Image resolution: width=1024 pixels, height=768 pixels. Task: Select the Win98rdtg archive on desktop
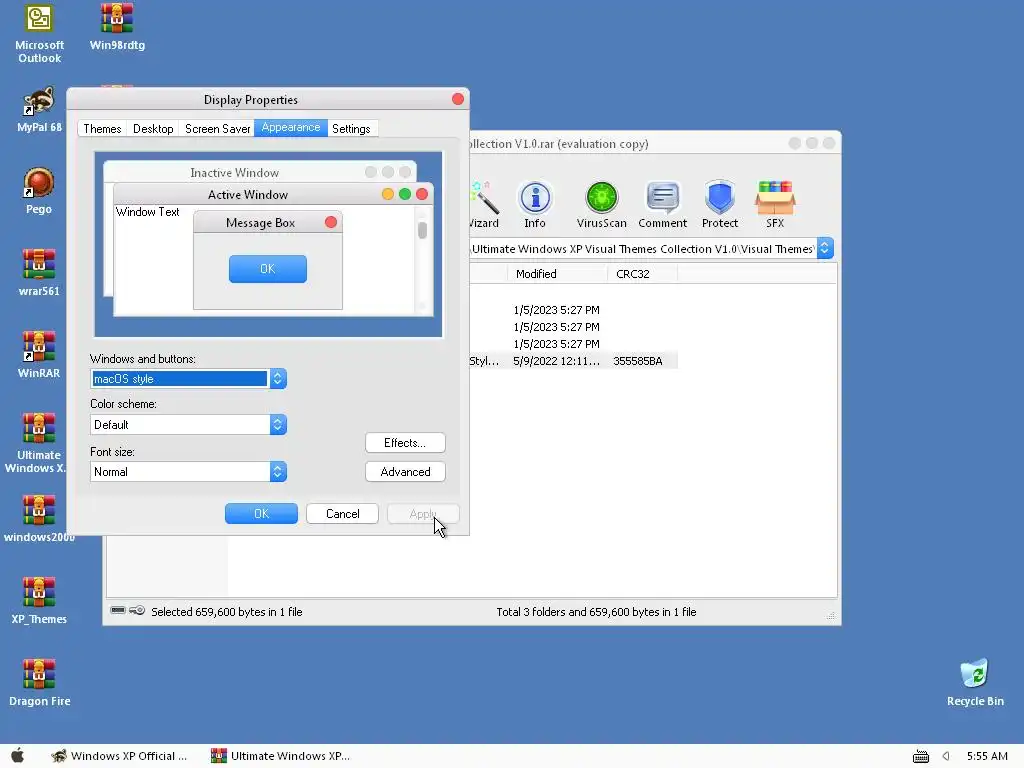tap(117, 27)
